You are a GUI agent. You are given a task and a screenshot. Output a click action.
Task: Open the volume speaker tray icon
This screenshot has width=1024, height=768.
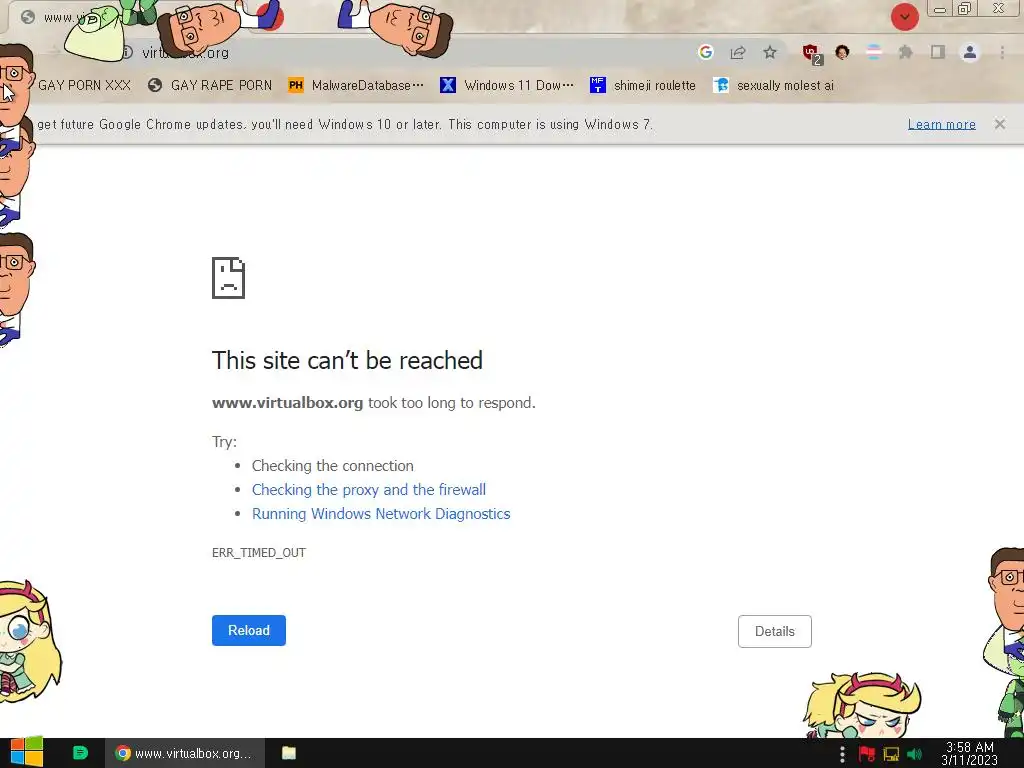point(914,754)
